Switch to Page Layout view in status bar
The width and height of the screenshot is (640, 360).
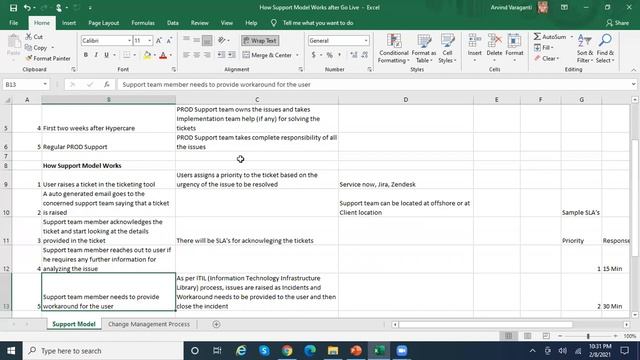click(527, 336)
